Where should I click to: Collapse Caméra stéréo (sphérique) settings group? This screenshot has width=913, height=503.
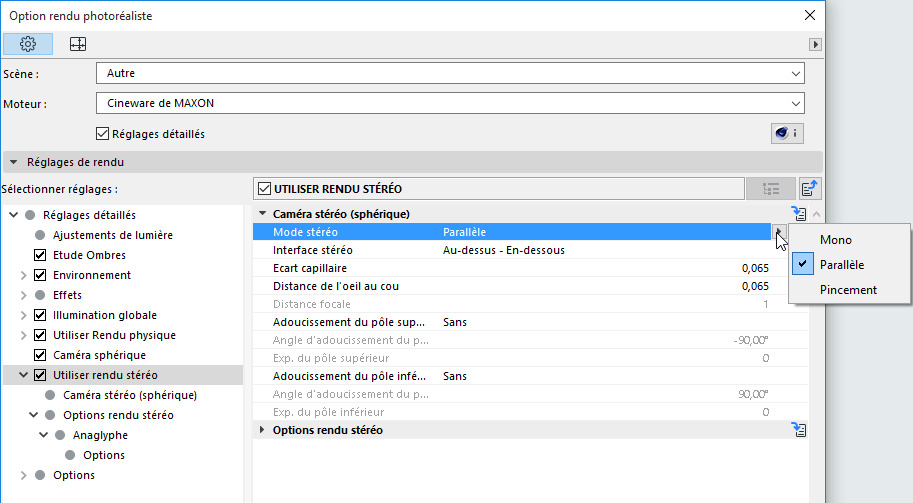click(x=262, y=214)
